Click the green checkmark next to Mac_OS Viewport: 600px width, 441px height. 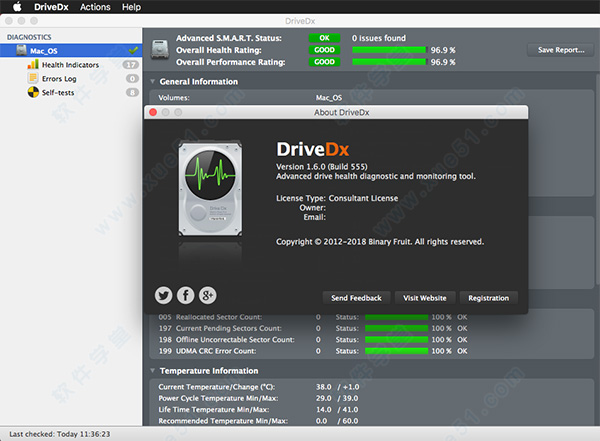(x=133, y=50)
